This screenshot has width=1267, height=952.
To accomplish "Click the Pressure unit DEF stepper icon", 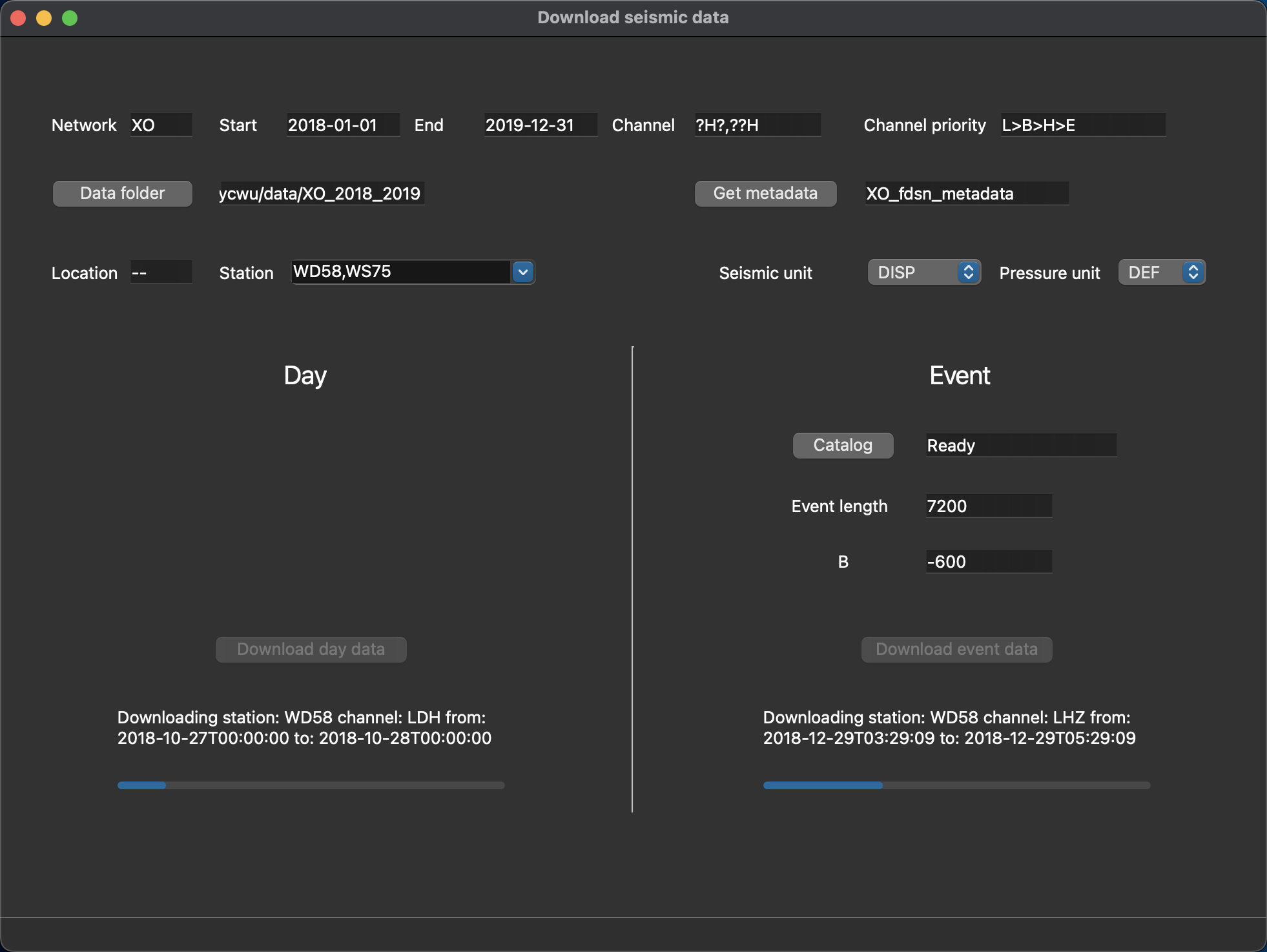I will click(1193, 271).
